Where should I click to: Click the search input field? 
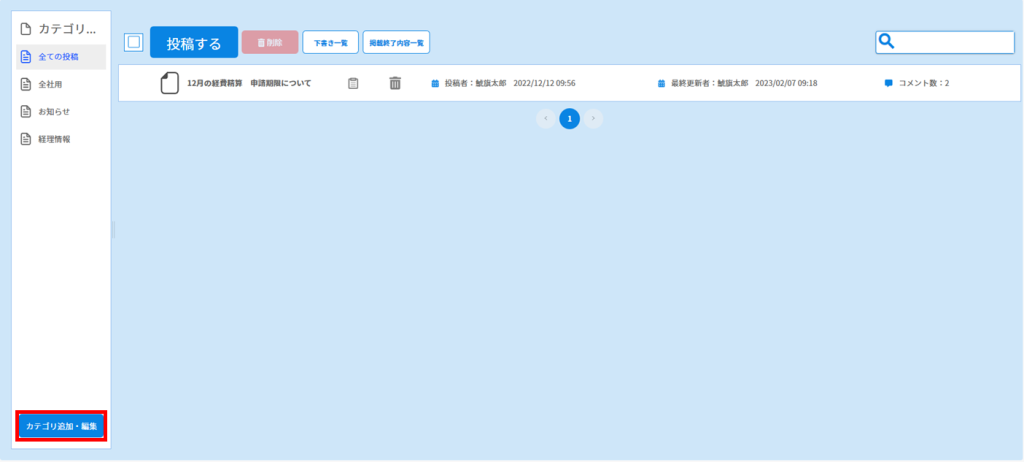944,42
